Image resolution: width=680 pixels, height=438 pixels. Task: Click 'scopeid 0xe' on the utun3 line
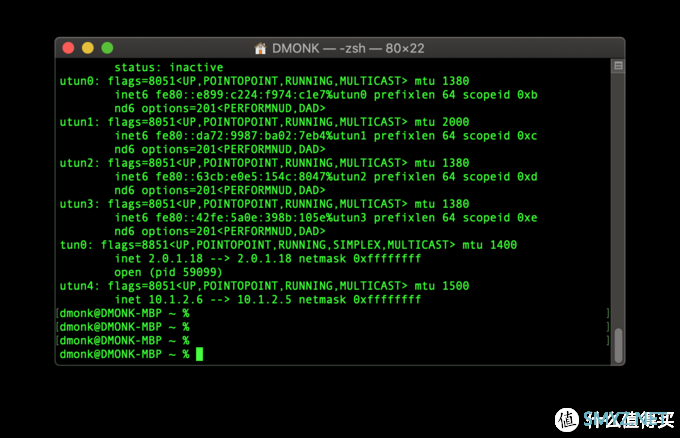[500, 218]
